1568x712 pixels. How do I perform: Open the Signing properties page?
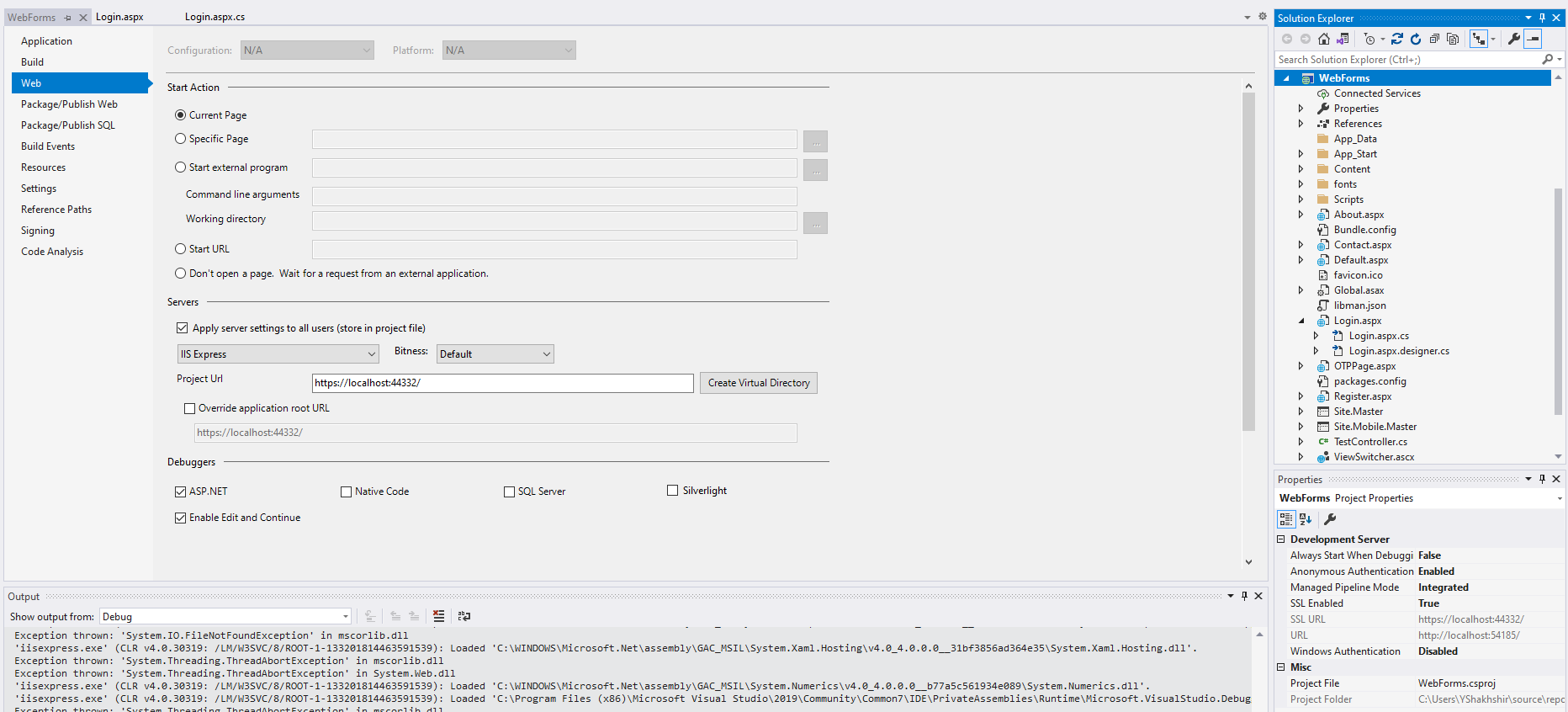(38, 231)
